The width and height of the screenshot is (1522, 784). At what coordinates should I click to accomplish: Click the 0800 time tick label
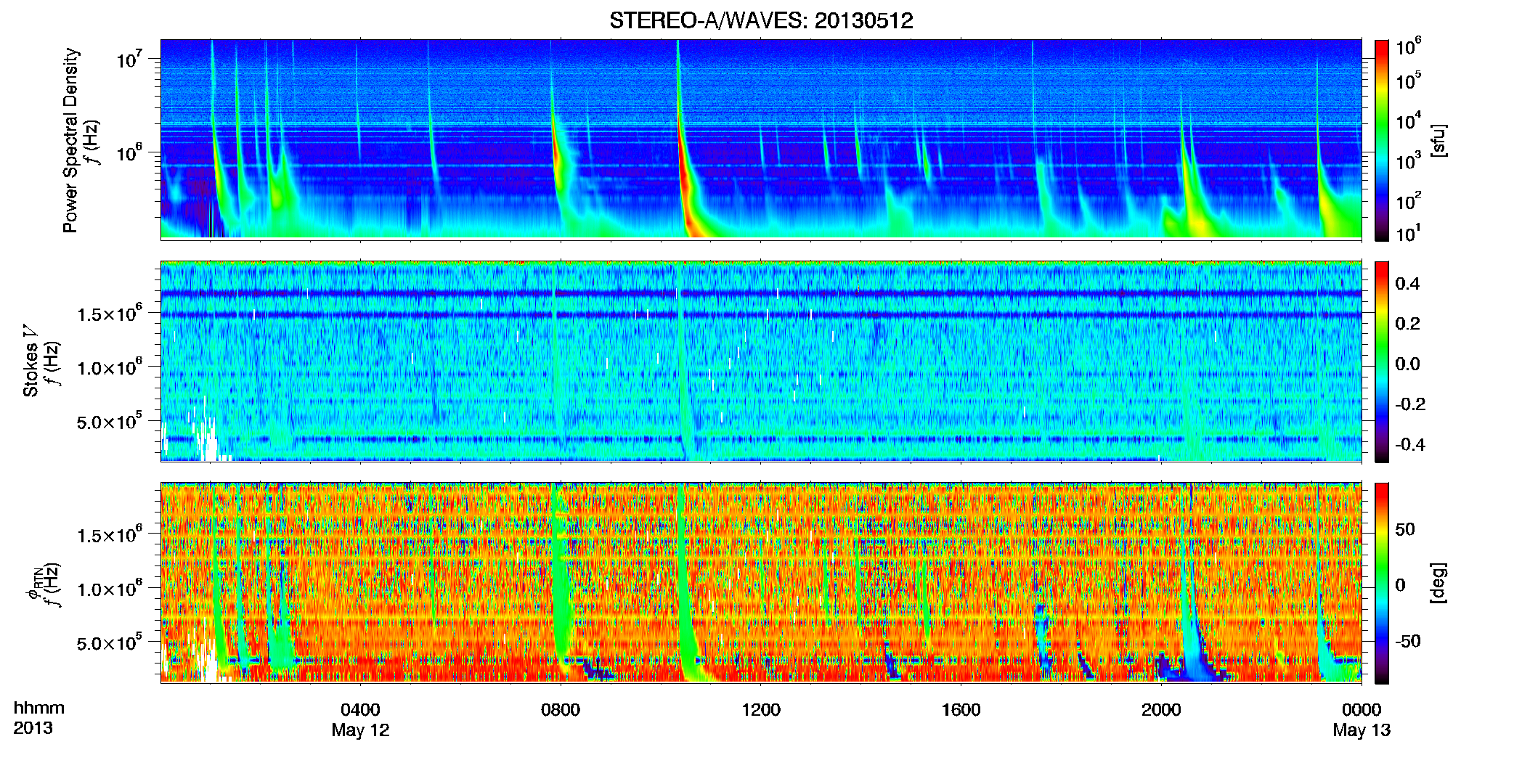point(561,709)
